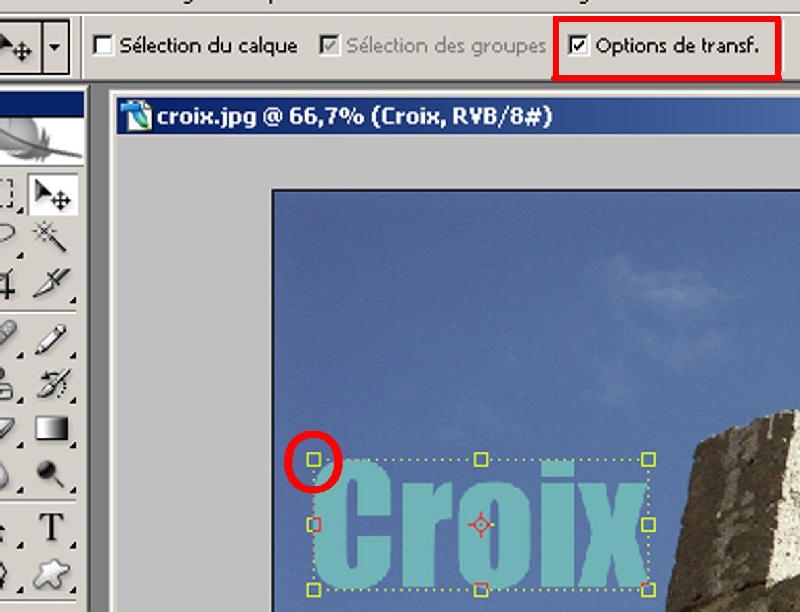The width and height of the screenshot is (800, 612).
Task: Select the Custom Shape tool
Action: (x=51, y=575)
